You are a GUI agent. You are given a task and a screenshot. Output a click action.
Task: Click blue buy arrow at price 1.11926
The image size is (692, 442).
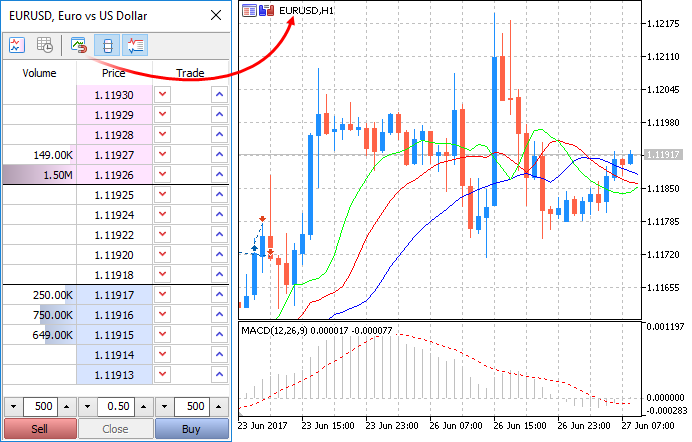(219, 175)
